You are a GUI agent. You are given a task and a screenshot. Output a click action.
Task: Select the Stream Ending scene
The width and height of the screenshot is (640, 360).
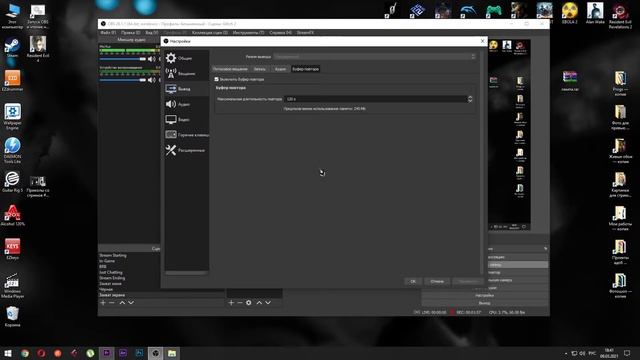(x=112, y=278)
